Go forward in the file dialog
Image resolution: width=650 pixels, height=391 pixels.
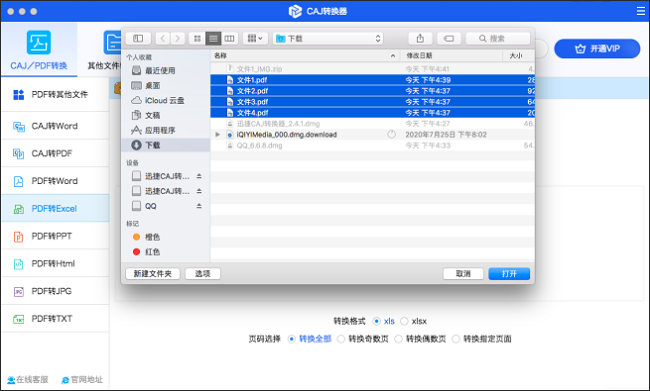click(178, 39)
